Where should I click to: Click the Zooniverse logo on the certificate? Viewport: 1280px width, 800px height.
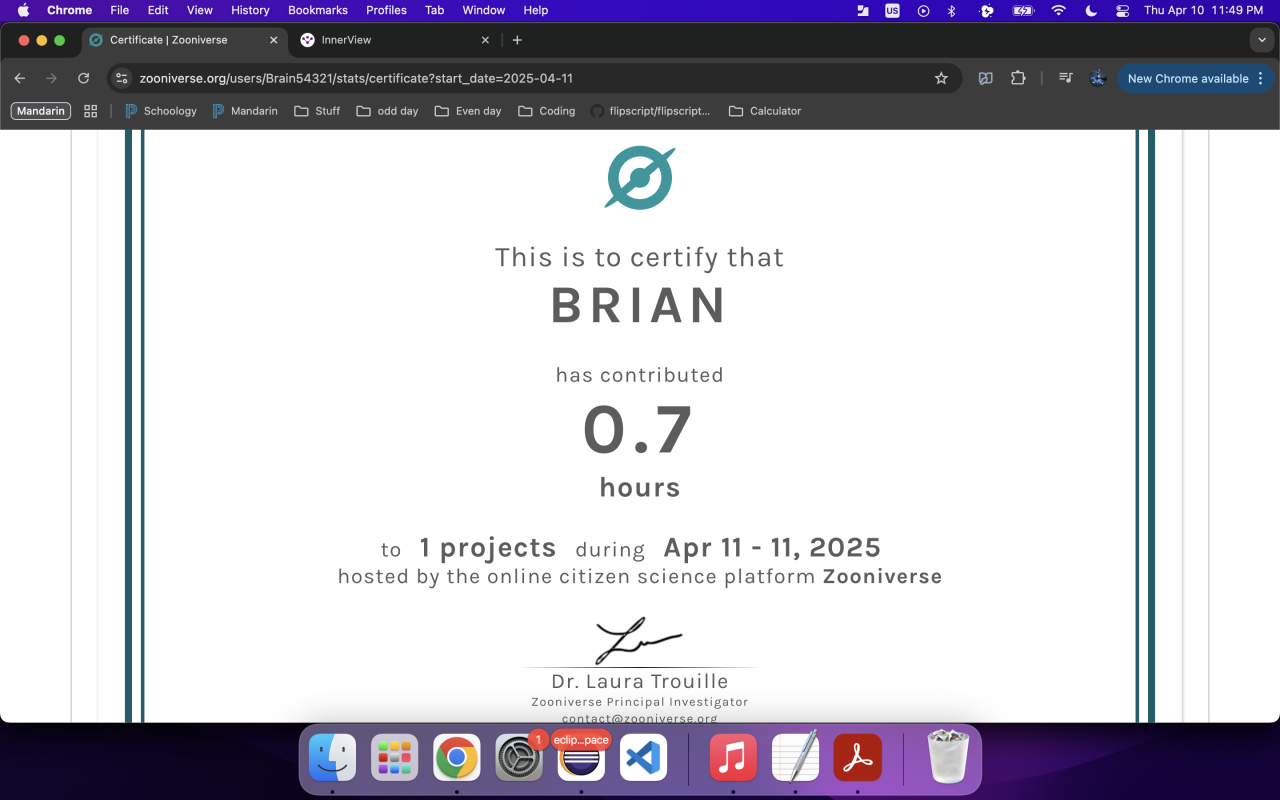pos(640,178)
